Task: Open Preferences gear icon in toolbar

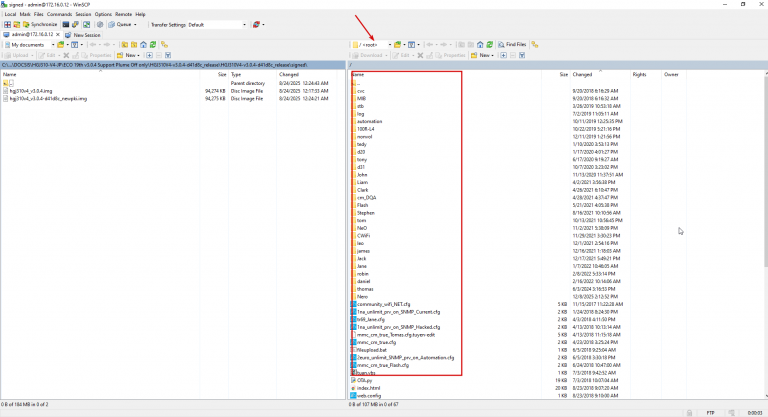Action: pos(100,25)
